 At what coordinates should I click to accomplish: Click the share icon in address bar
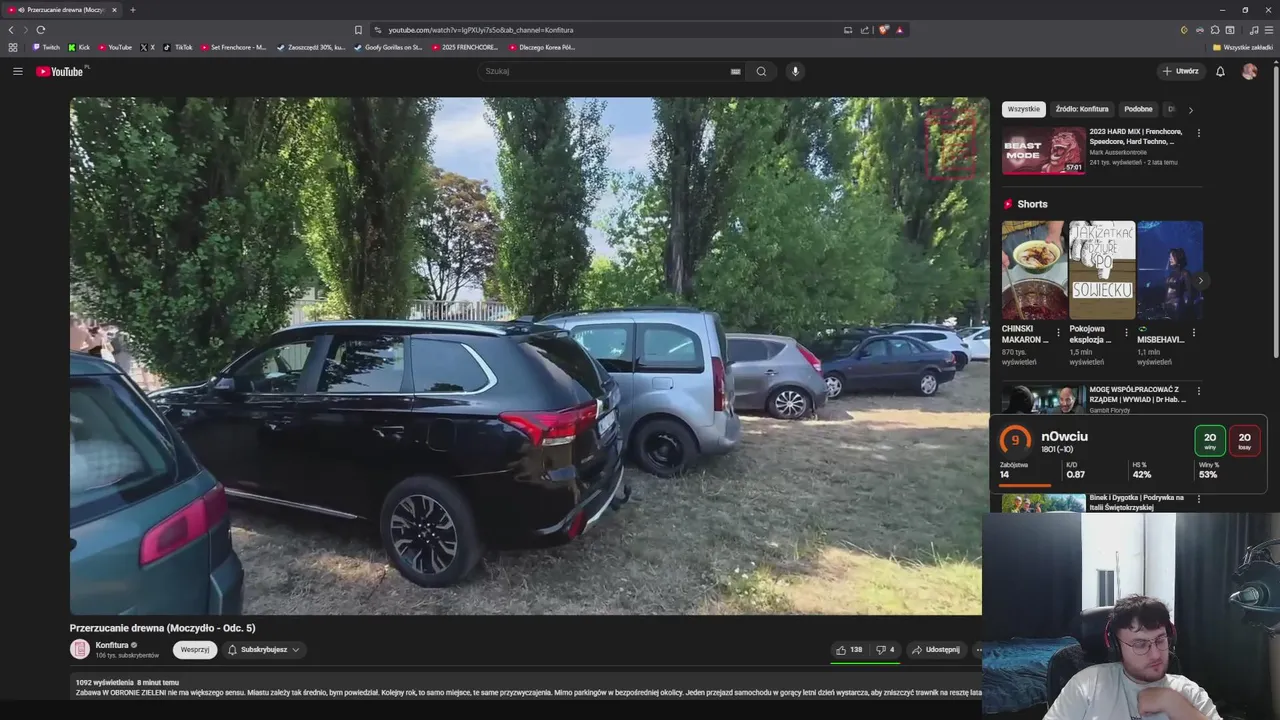pos(865,30)
